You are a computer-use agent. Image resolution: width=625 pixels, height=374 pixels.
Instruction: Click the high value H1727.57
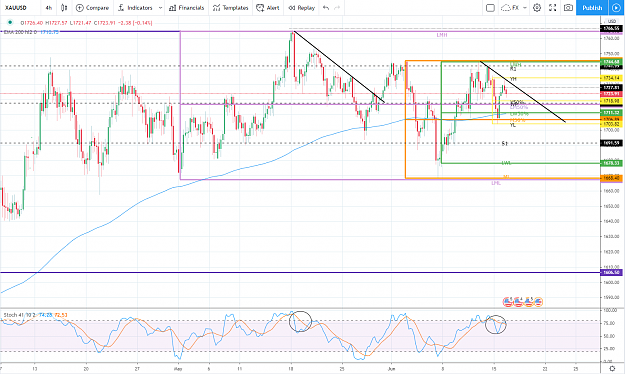point(57,23)
